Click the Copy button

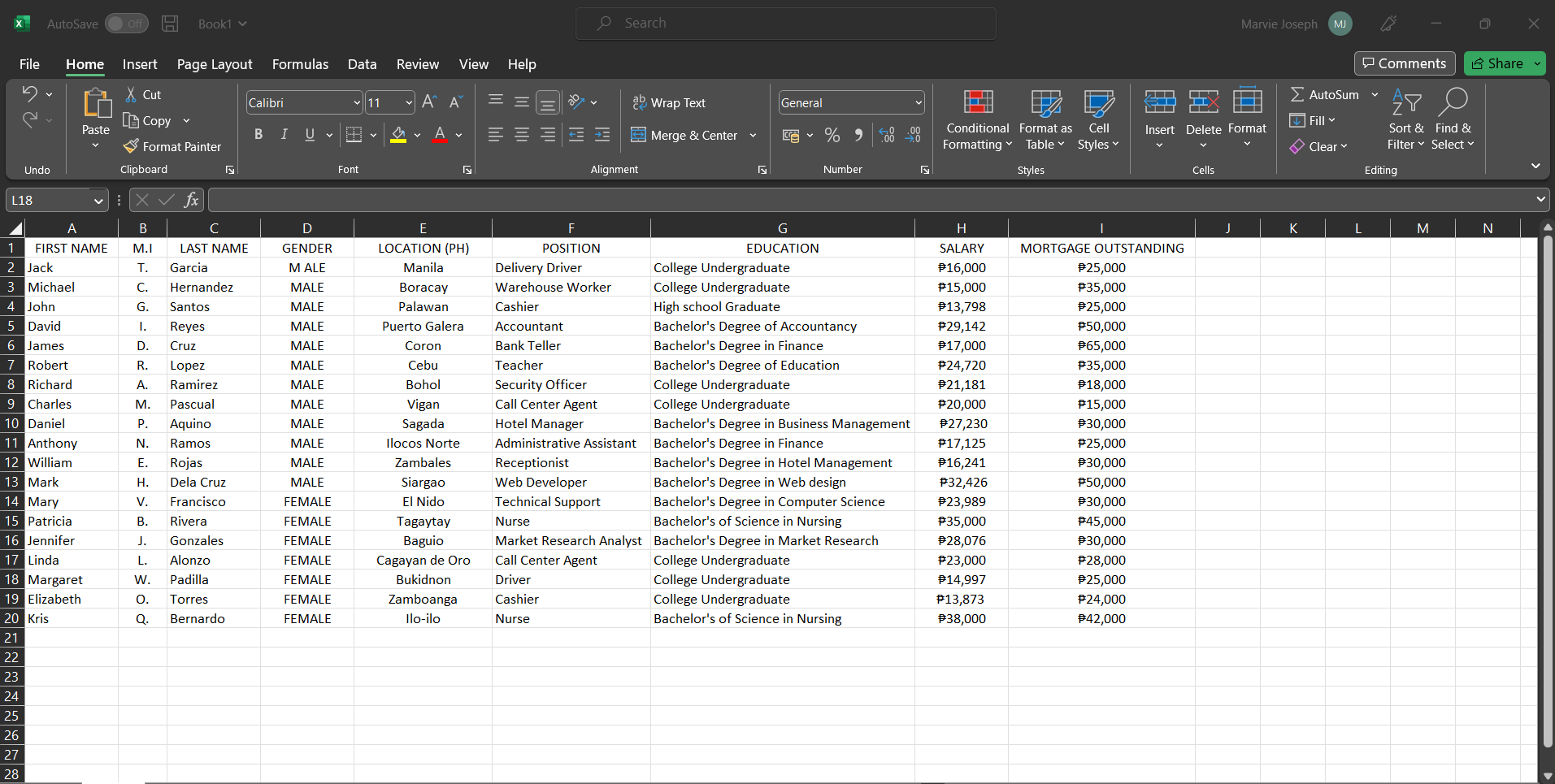pos(147,120)
